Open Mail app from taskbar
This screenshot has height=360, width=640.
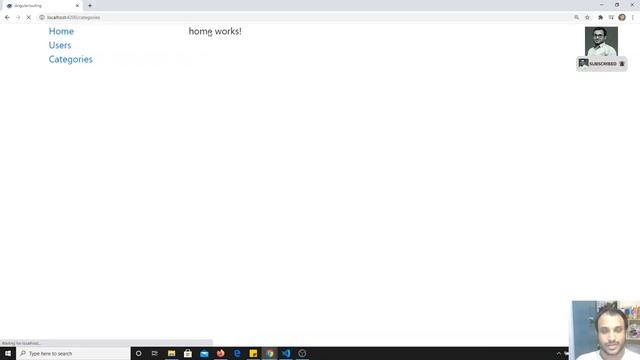tap(204, 353)
